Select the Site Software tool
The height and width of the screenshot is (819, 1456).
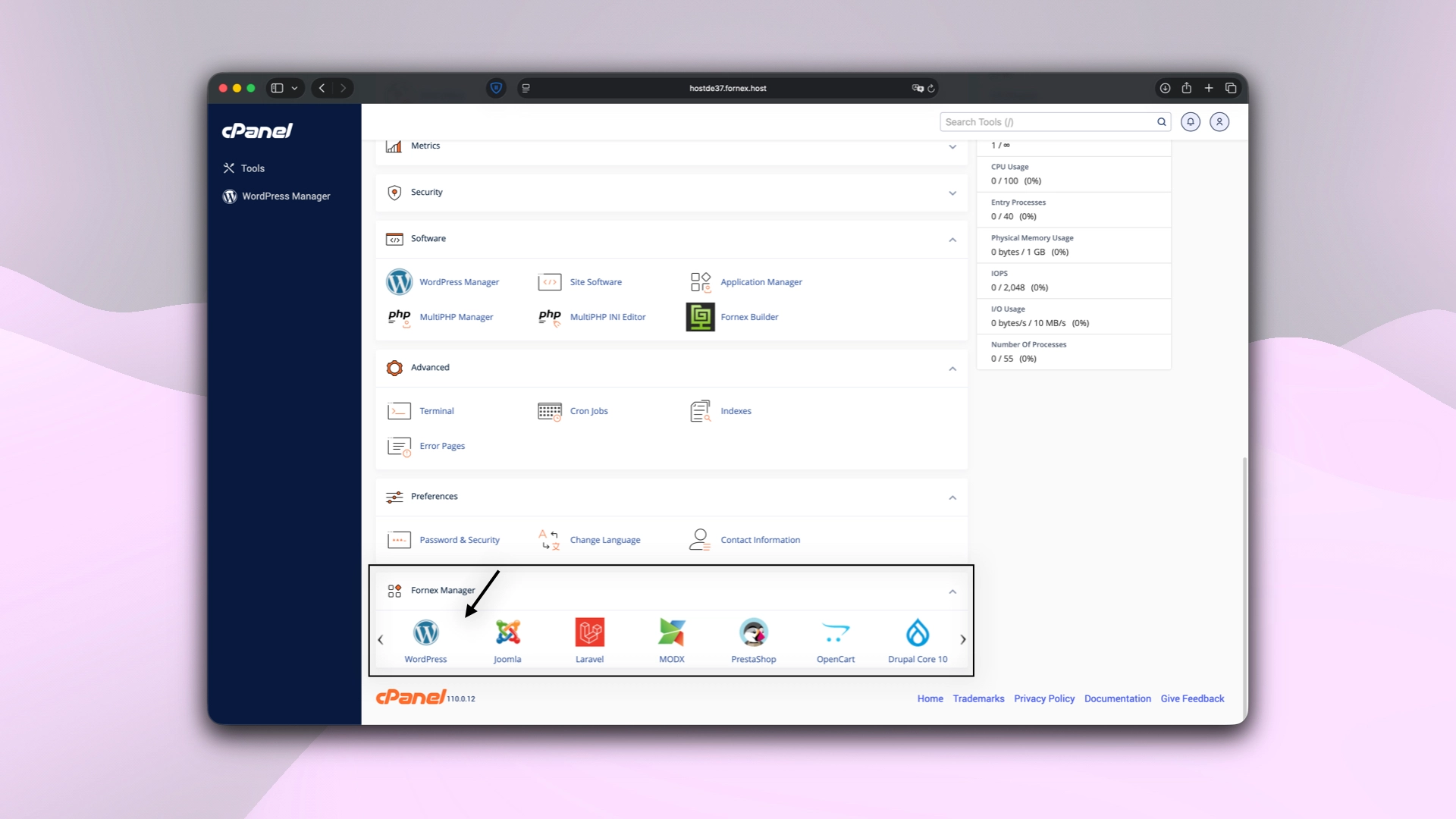596,281
